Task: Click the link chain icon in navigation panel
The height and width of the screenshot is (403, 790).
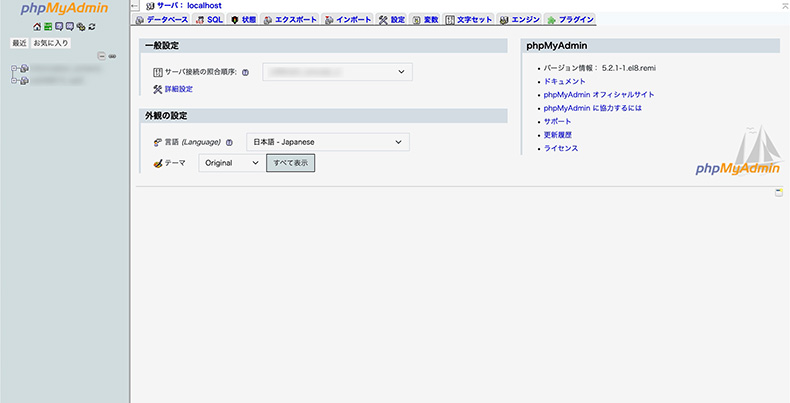Action: click(x=113, y=55)
